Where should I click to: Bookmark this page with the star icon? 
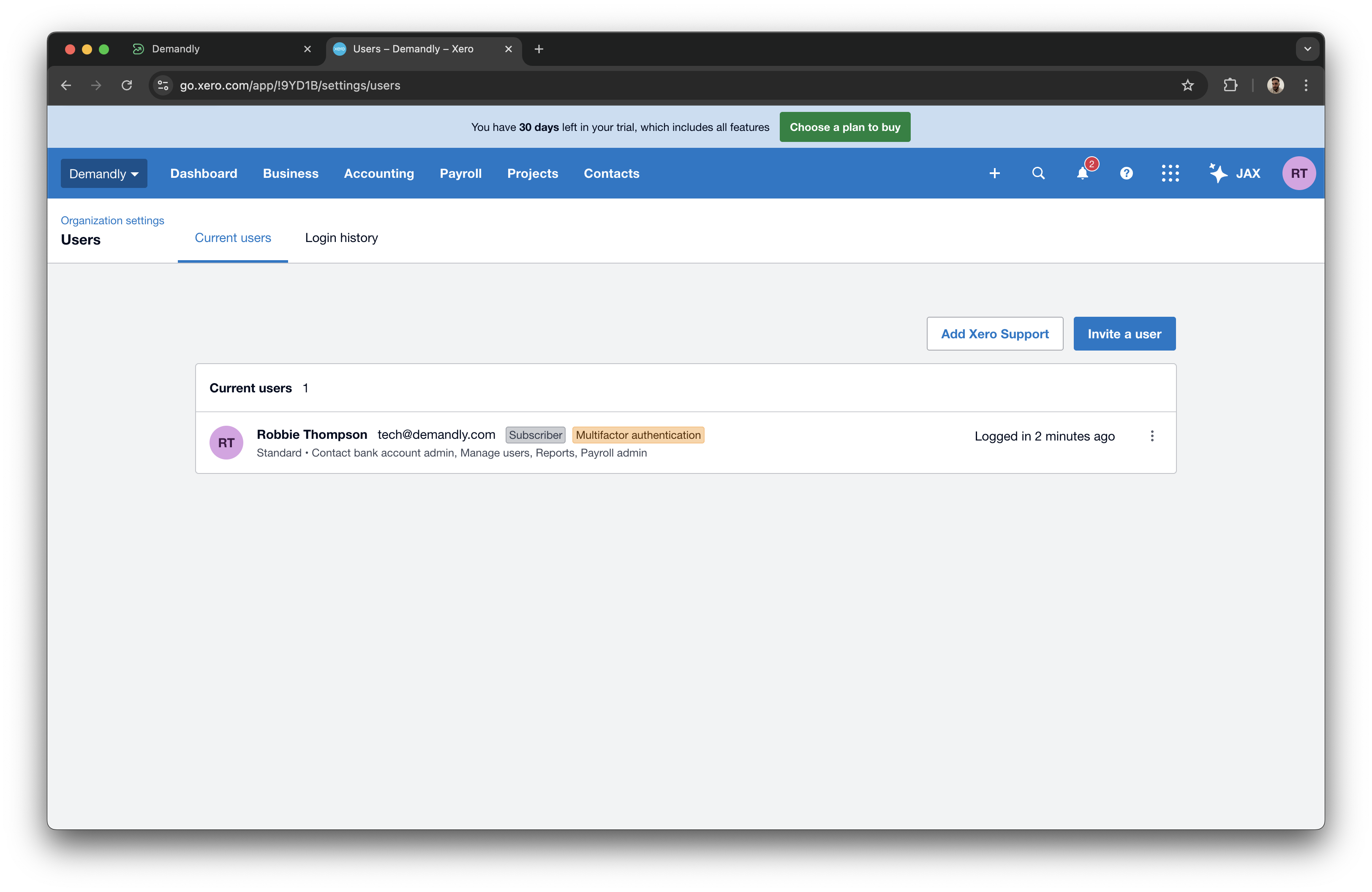coord(1188,85)
